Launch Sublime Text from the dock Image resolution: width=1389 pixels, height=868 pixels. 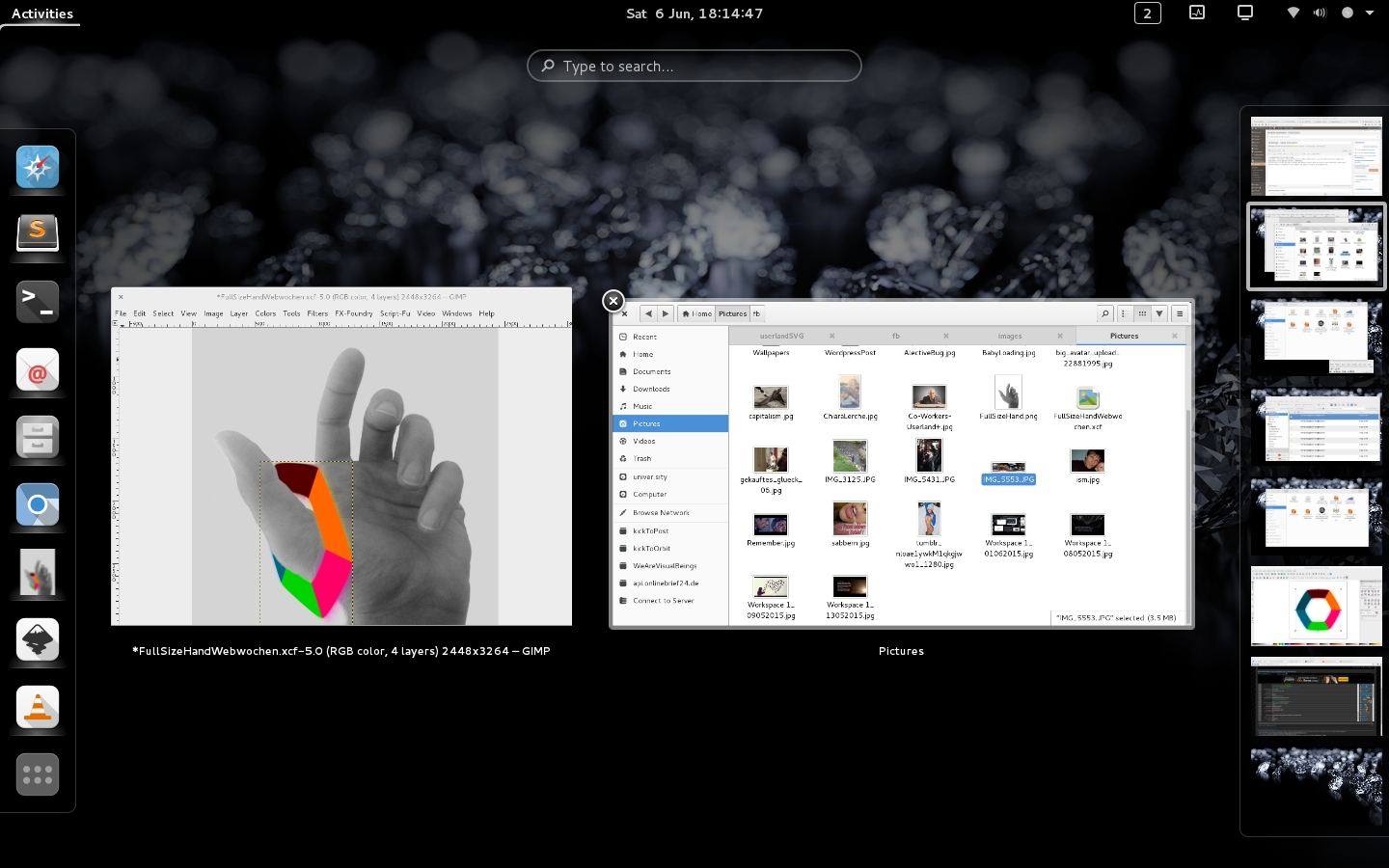point(38,233)
